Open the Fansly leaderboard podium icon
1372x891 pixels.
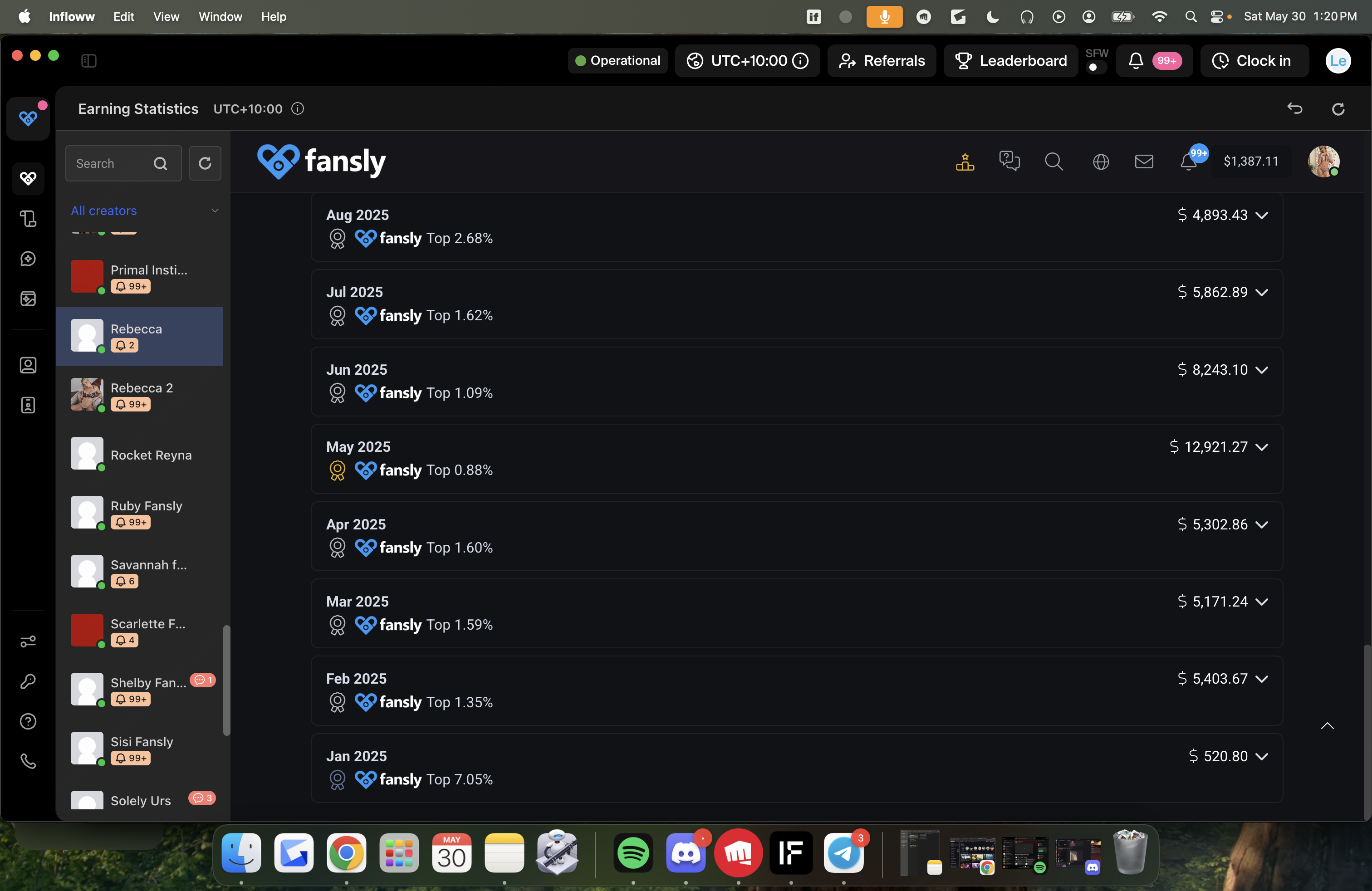click(x=965, y=162)
